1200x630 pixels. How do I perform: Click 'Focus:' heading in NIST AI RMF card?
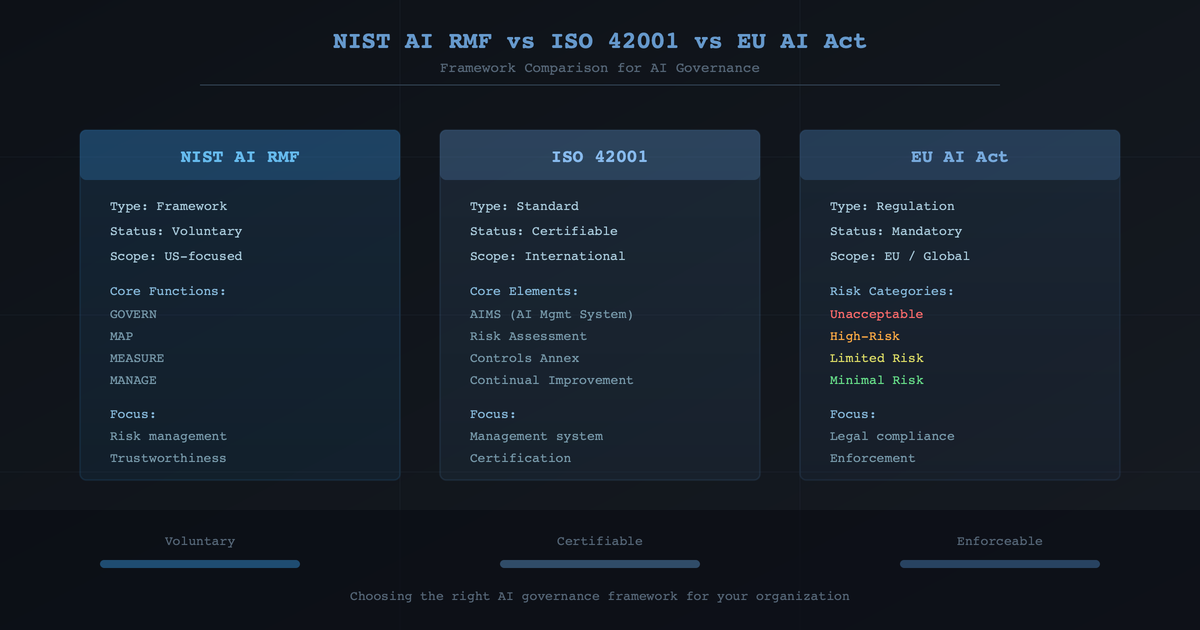[x=133, y=414]
